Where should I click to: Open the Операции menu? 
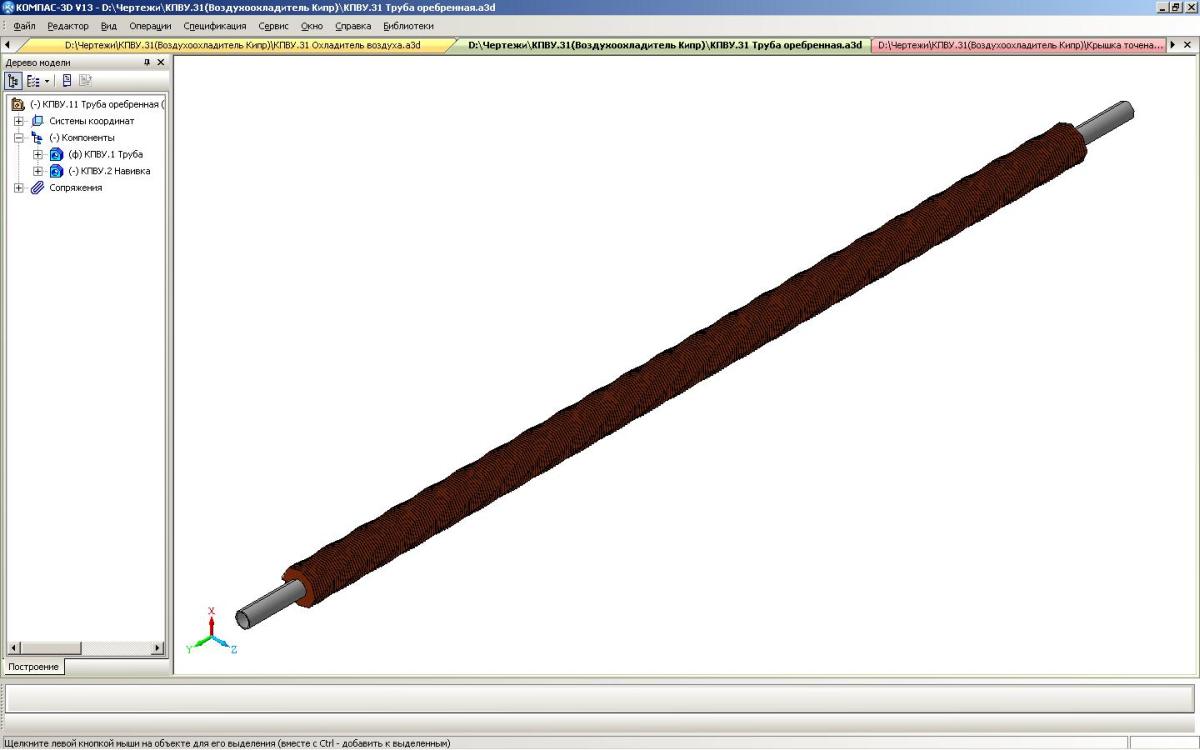(x=150, y=26)
